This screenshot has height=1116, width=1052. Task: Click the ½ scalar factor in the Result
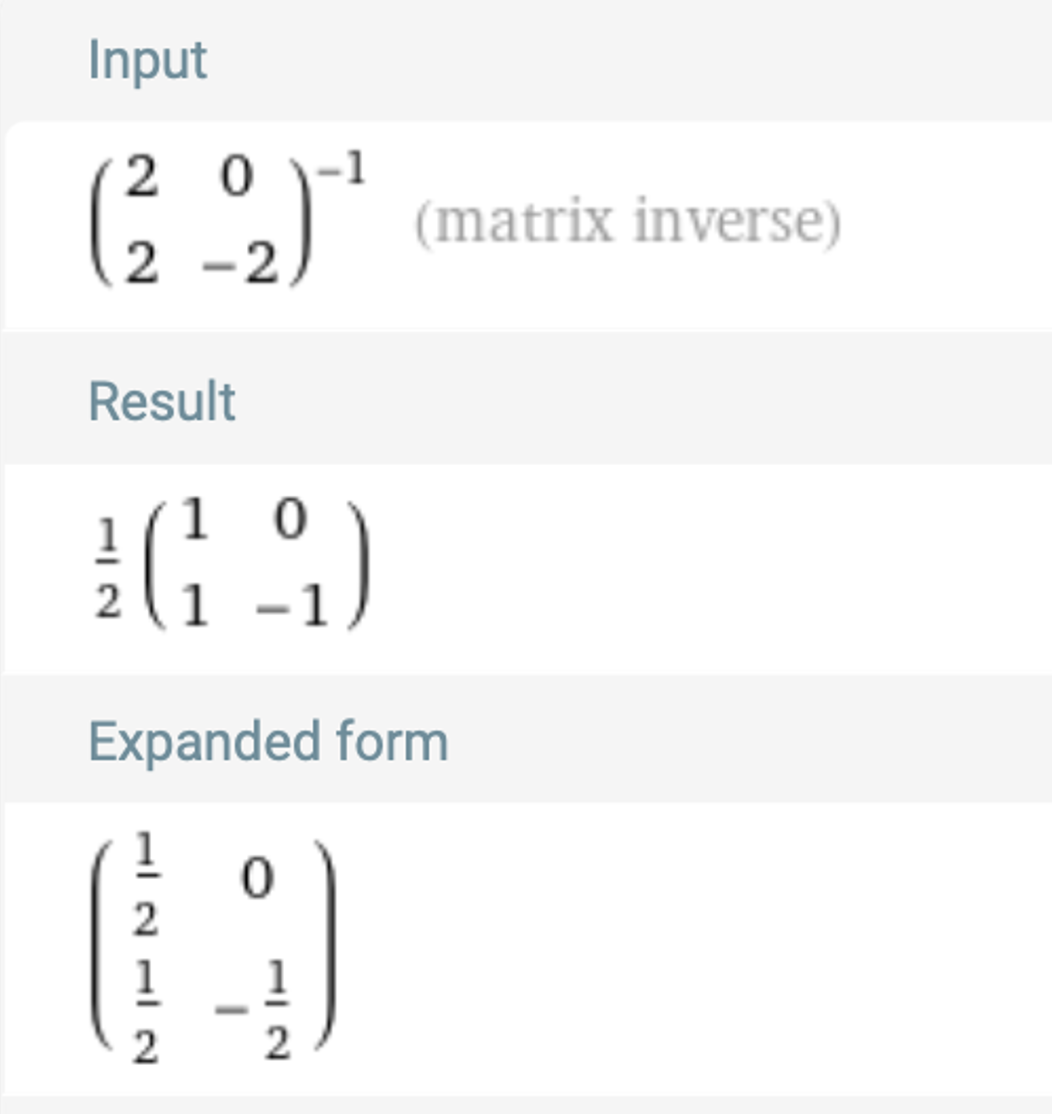pyautogui.click(x=109, y=571)
